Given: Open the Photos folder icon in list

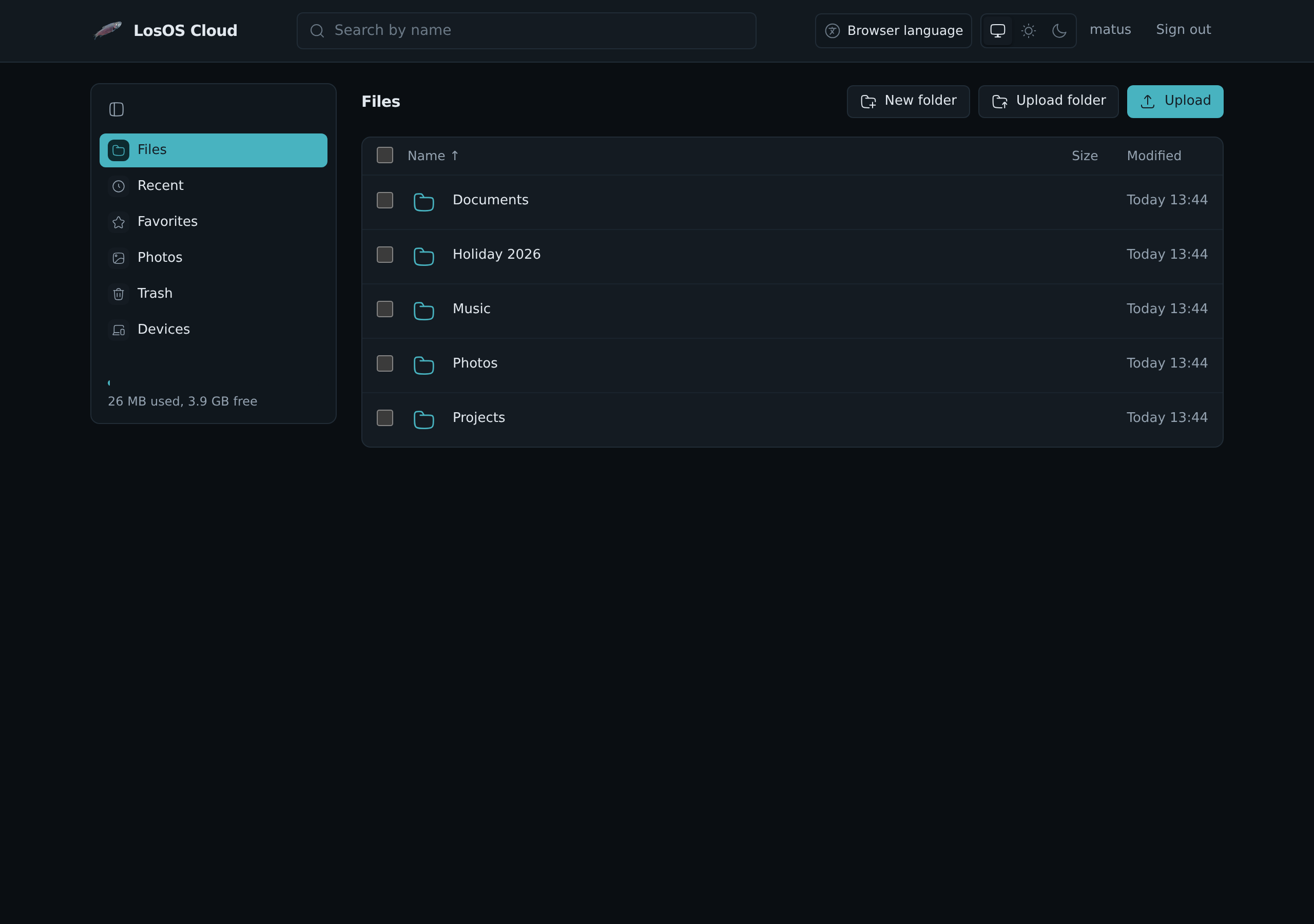Looking at the screenshot, I should (423, 364).
